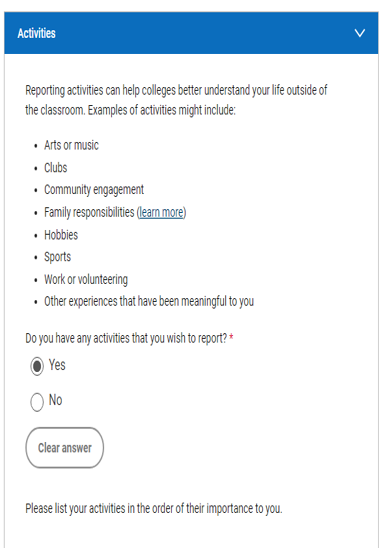Click the Please list your activities instruction

click(x=154, y=508)
